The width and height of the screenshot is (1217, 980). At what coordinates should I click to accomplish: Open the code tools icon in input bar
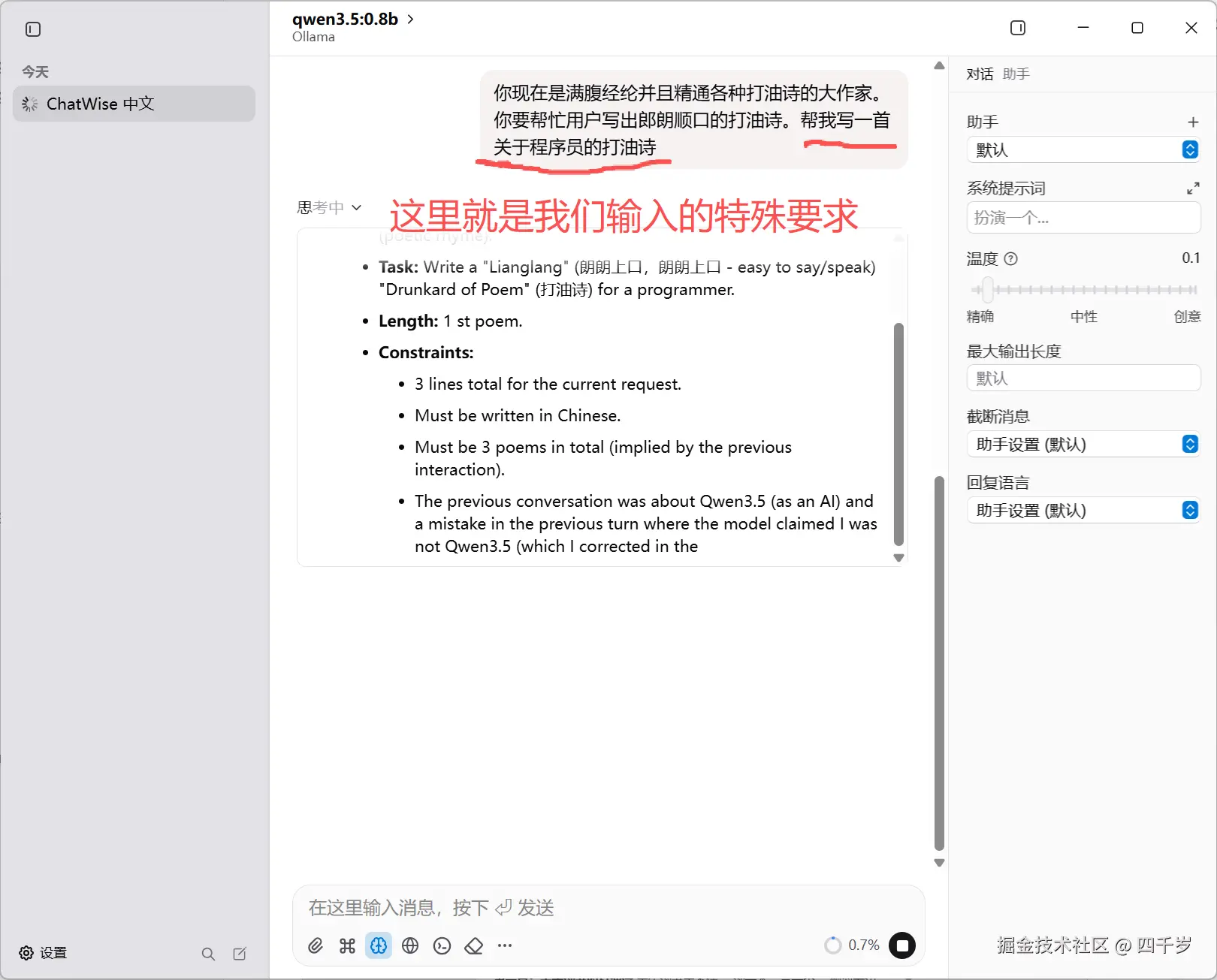pyautogui.click(x=442, y=945)
